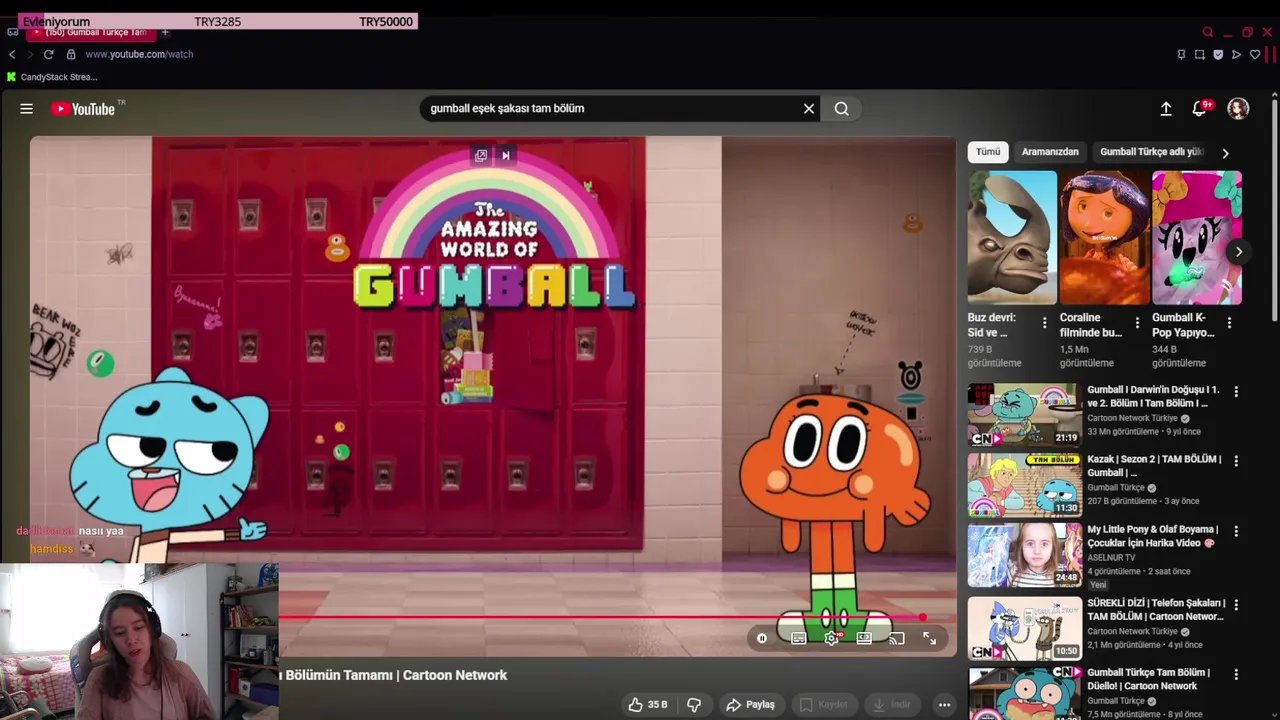Open options for SÜREKLİ DİZİ video
1280x720 pixels.
[1236, 606]
